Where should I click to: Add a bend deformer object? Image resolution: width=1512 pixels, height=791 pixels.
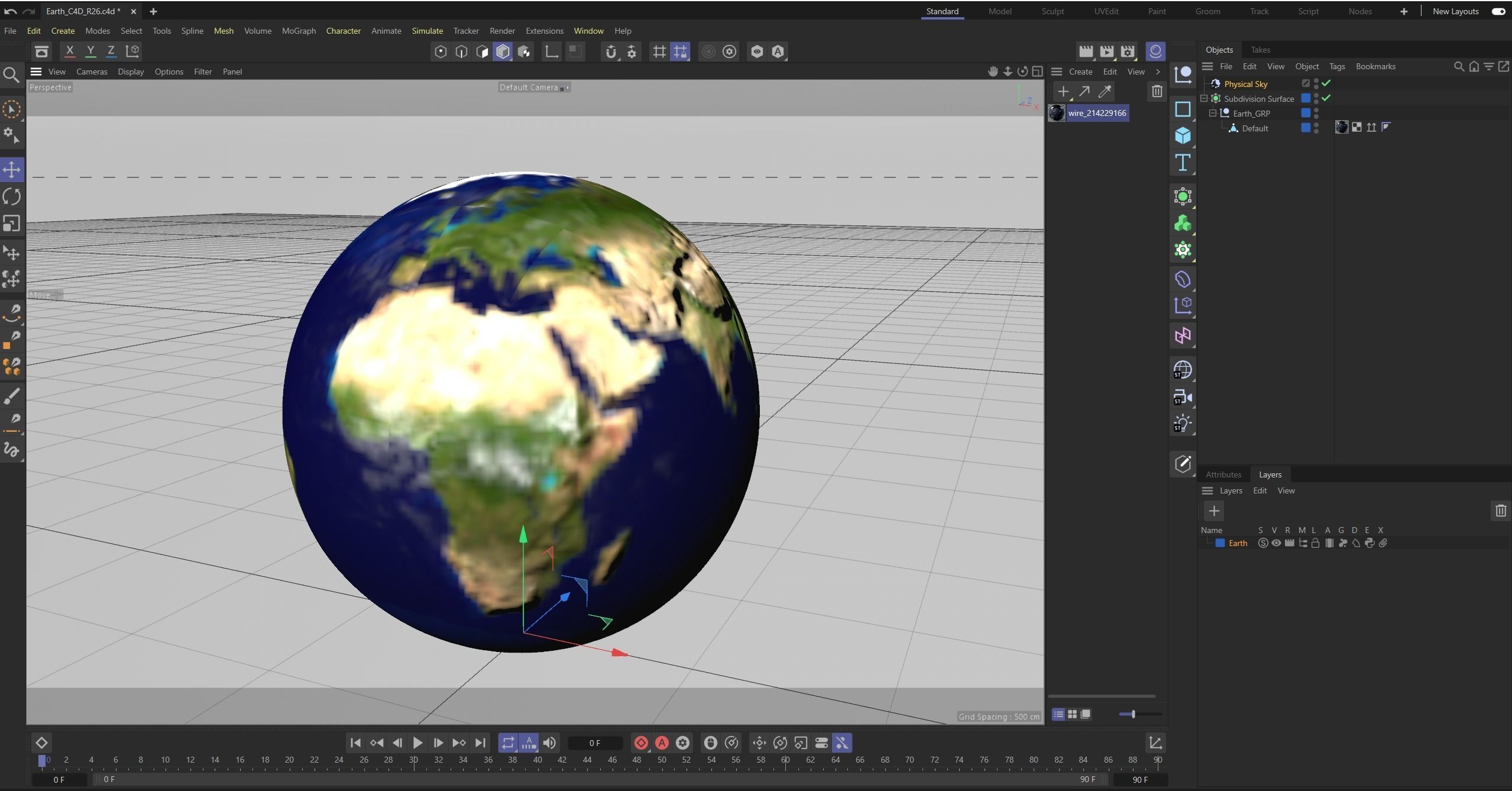click(x=1183, y=279)
